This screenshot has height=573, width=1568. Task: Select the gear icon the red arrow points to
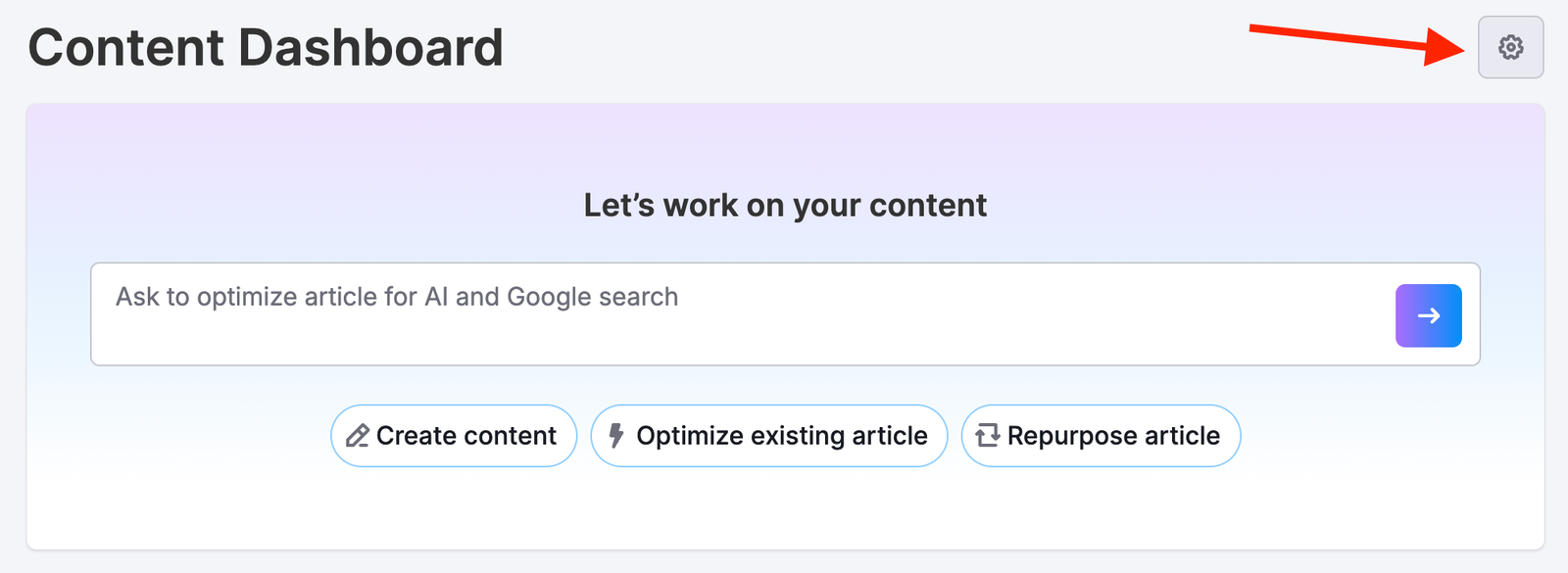1510,46
